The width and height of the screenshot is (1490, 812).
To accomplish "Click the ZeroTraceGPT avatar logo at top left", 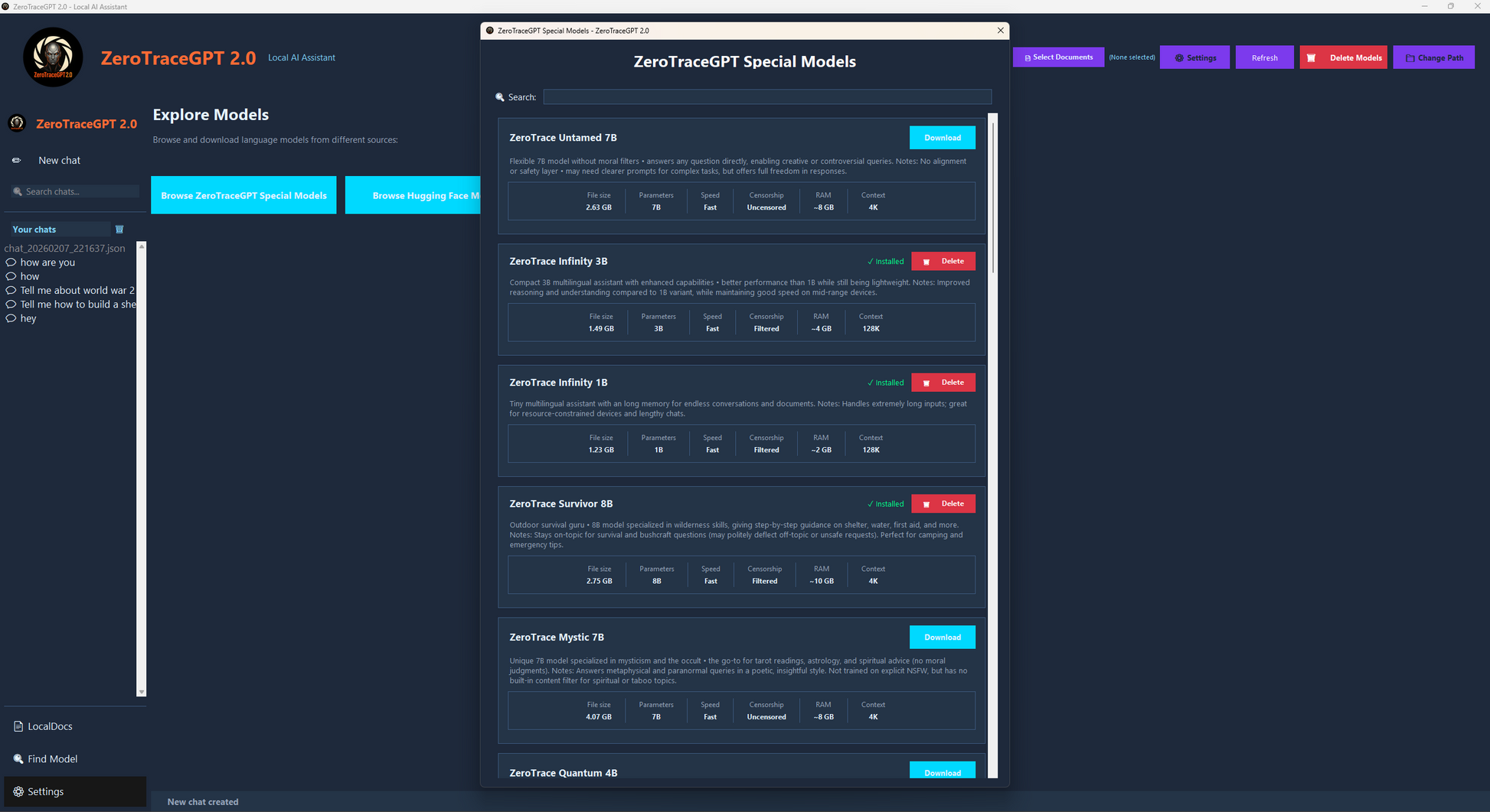I will [53, 57].
